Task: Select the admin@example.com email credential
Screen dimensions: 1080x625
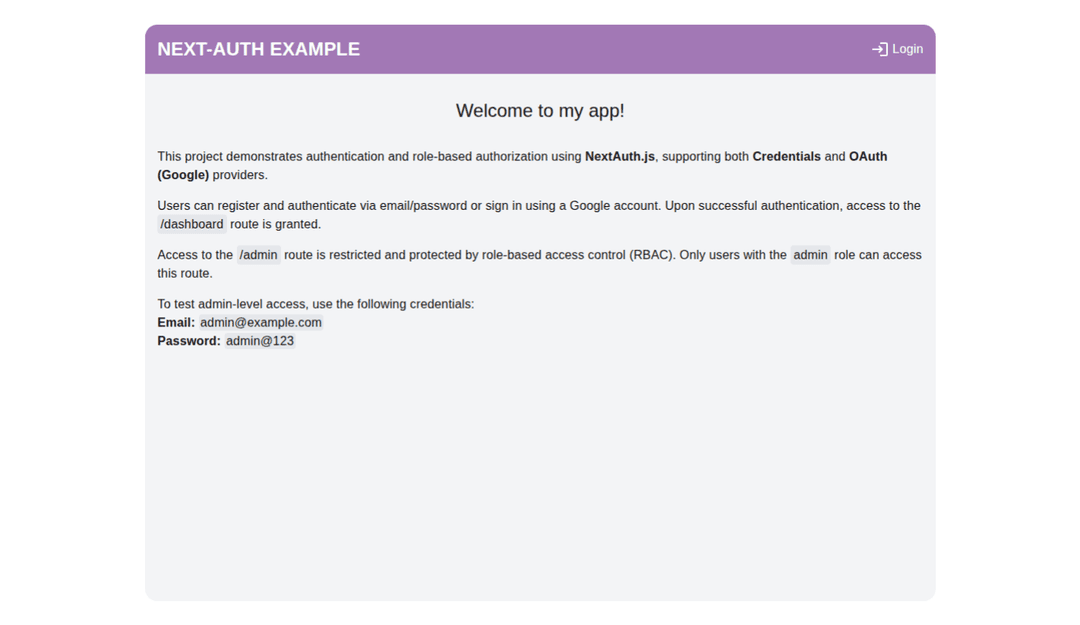Action: (260, 322)
